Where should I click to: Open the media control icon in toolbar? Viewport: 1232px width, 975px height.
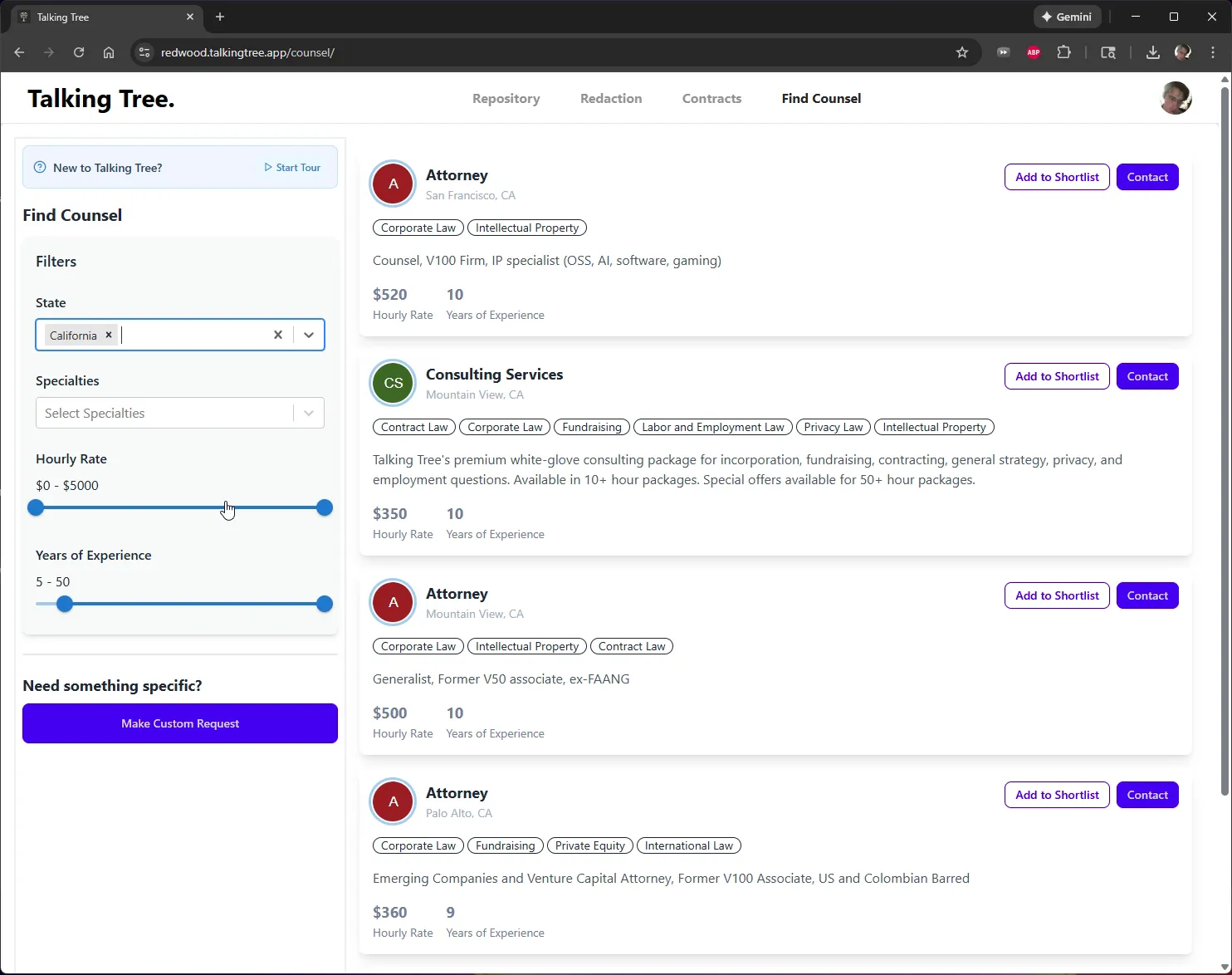1004,52
